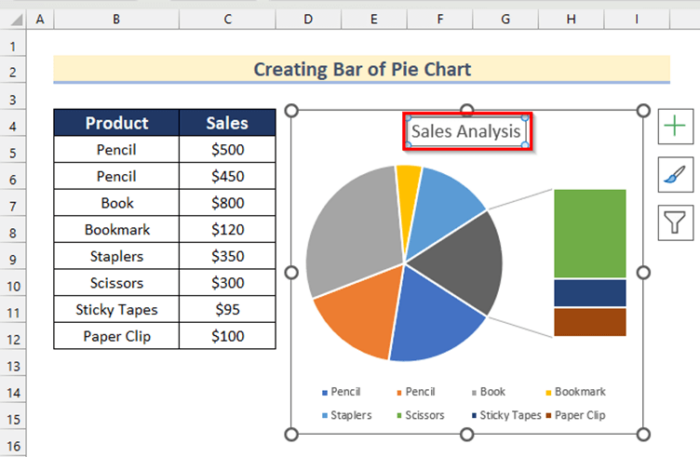Click the green Scissors bar segment
The width and height of the screenshot is (700, 457).
[x=589, y=233]
